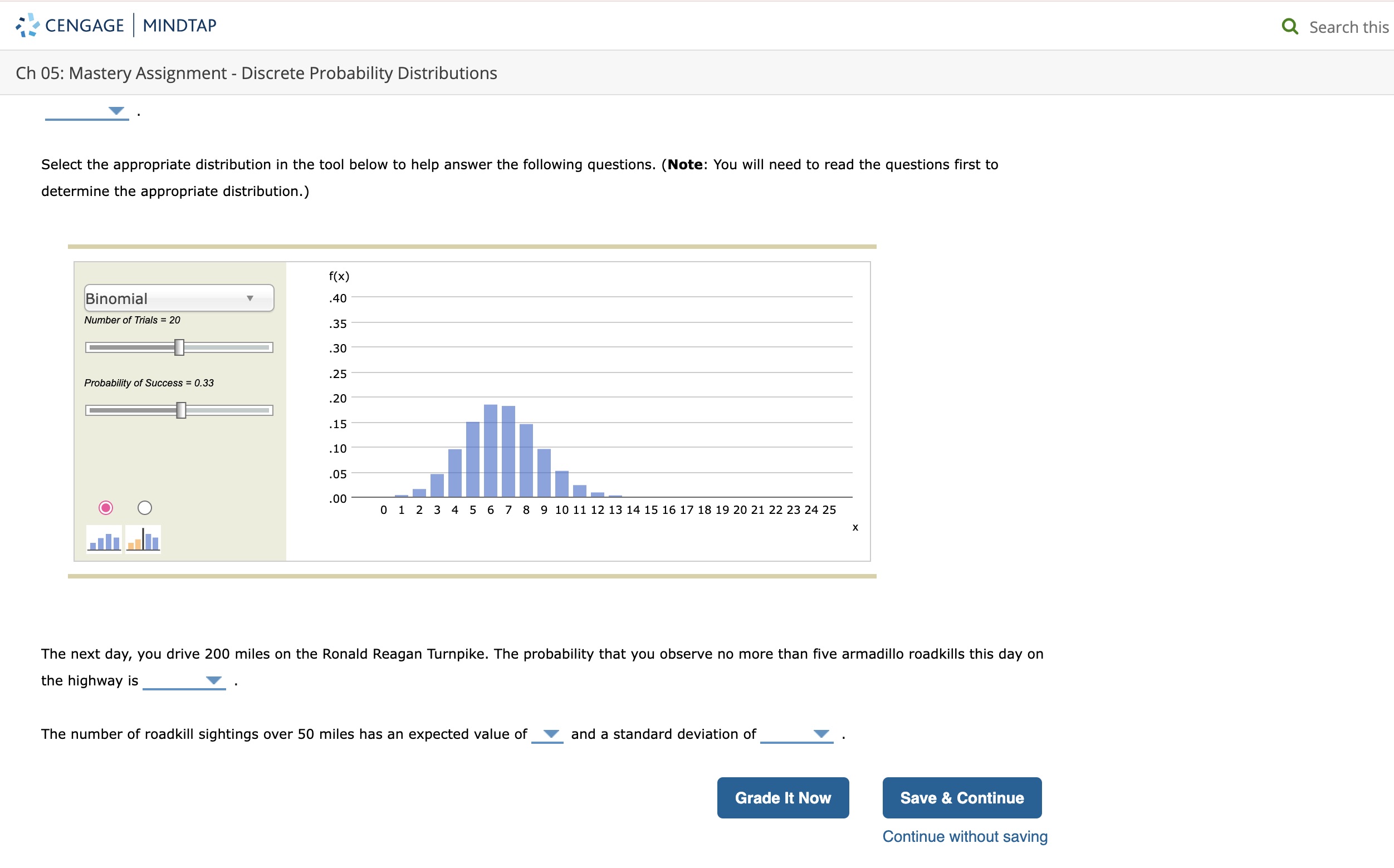
Task: Toggle the currently selected pink radio button off
Action: tap(106, 507)
